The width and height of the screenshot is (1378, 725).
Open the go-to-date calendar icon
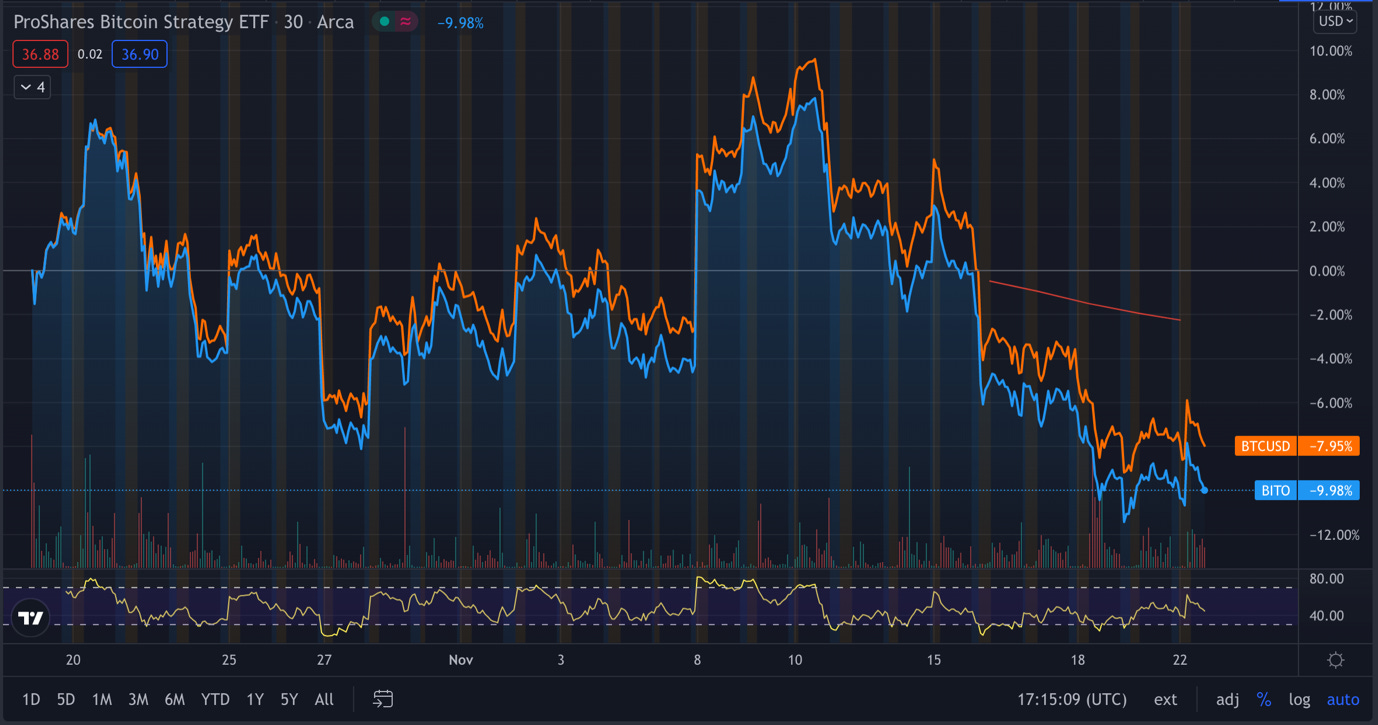pos(383,699)
